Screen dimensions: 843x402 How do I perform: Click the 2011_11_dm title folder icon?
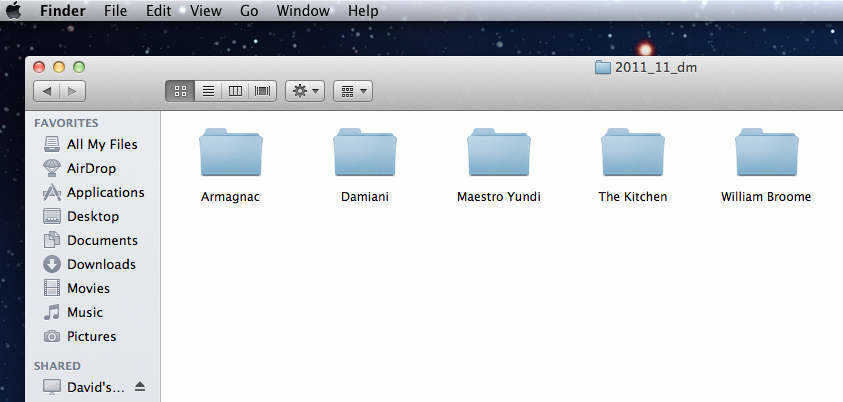pos(603,68)
